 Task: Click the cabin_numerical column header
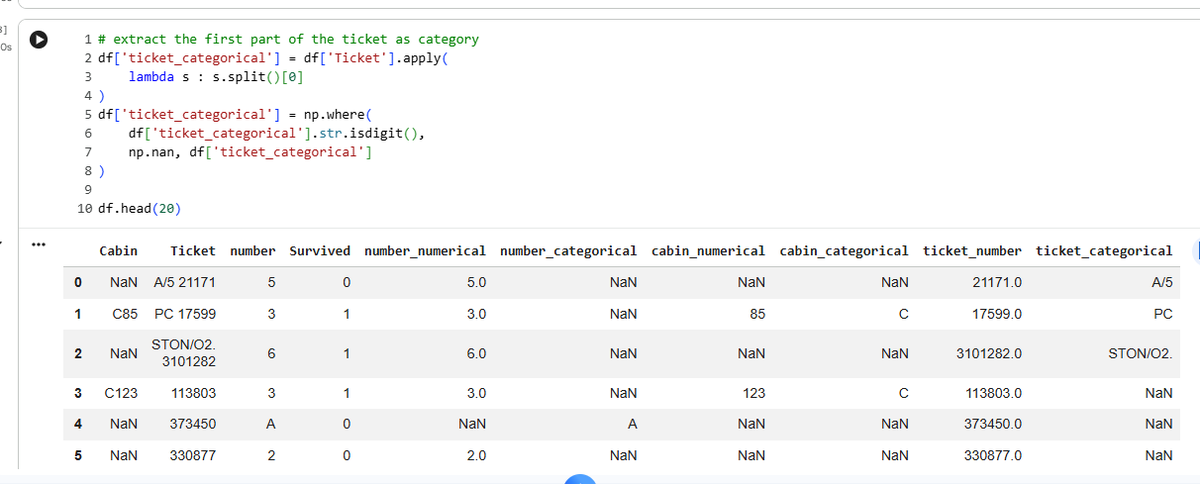(708, 250)
